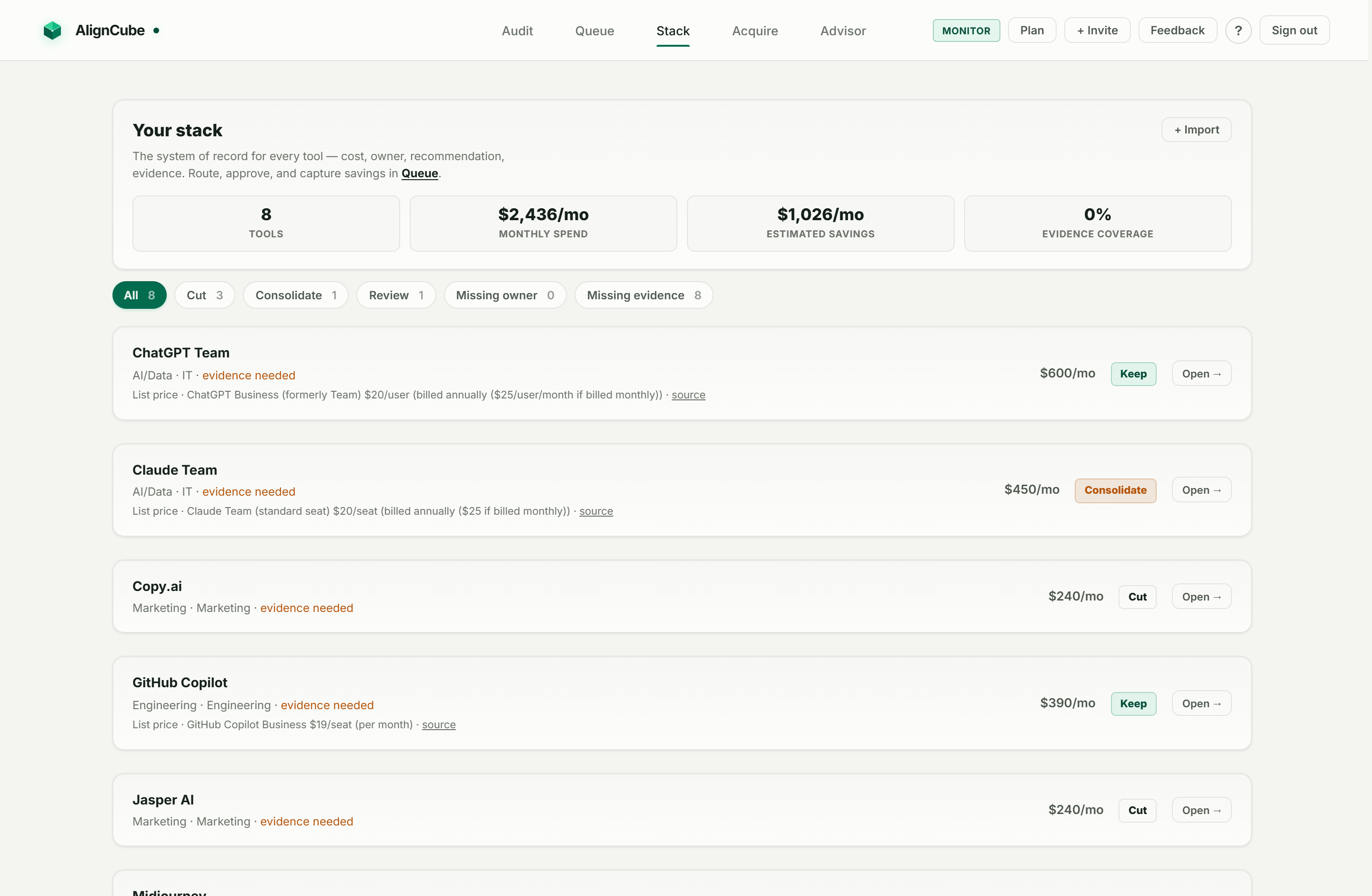Click the Your stack heading
Image resolution: width=1372 pixels, height=896 pixels.
pos(178,130)
